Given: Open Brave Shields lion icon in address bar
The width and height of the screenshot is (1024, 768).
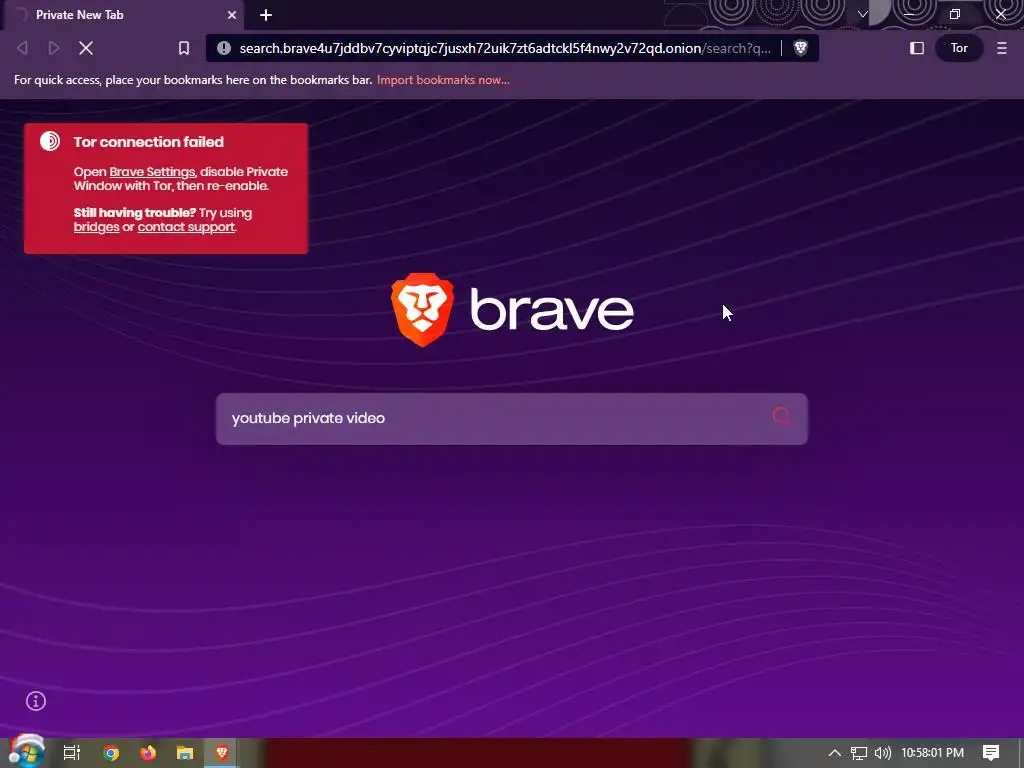Looking at the screenshot, I should 801,48.
